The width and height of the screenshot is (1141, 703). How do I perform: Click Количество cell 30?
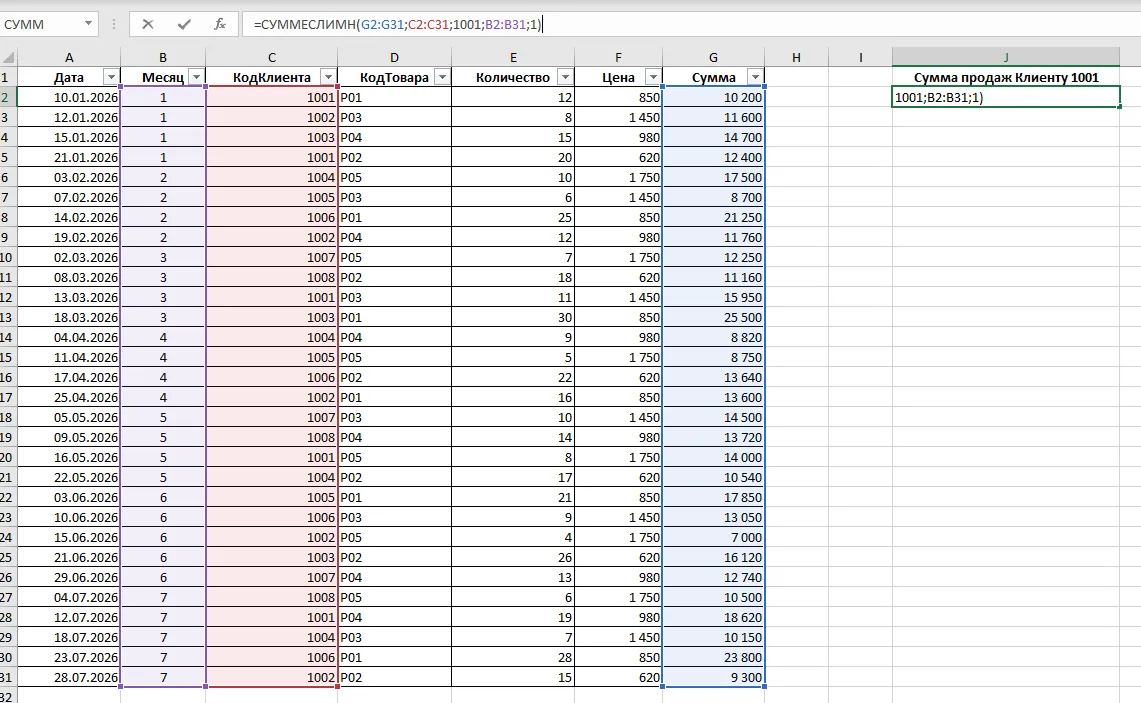[x=513, y=317]
